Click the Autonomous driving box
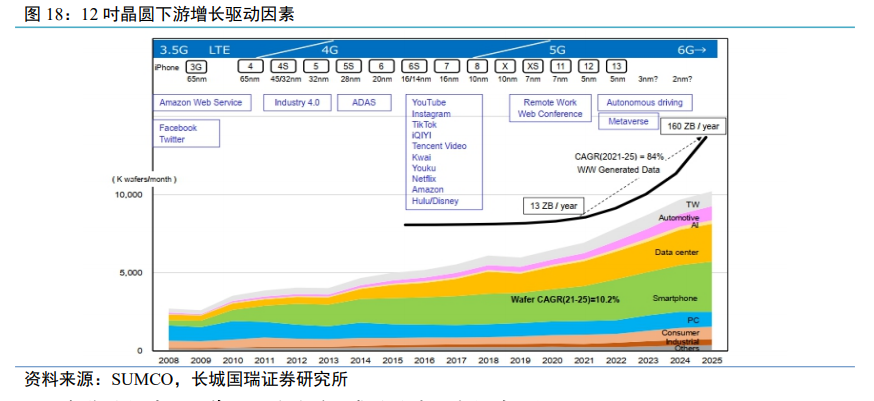Viewport: 874px width, 401px height. click(x=646, y=103)
